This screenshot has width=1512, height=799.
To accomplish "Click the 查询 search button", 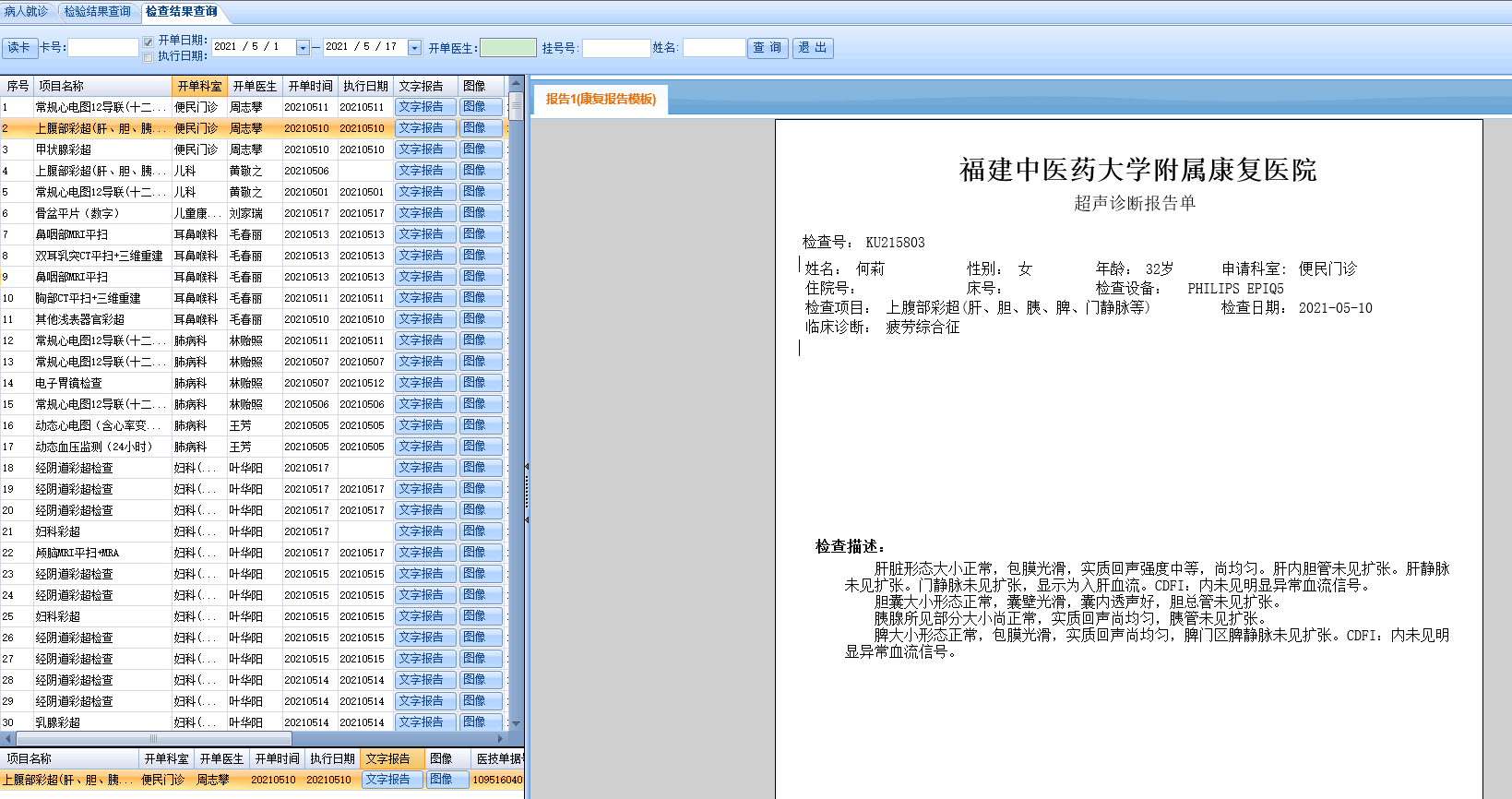I will click(x=768, y=47).
